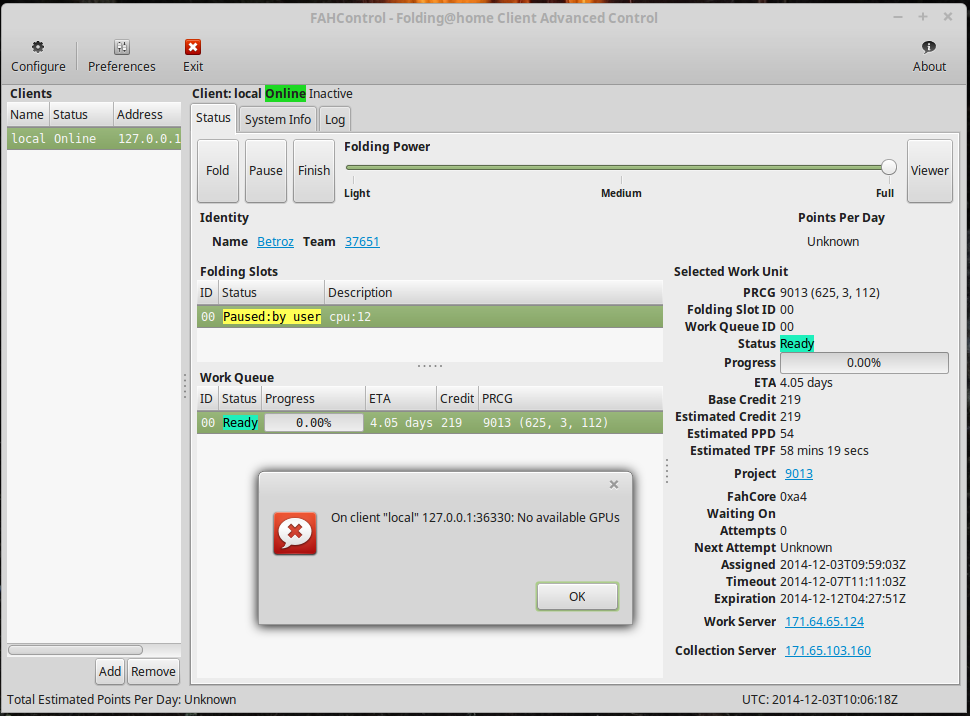Open the Preferences toolbar icon

pyautogui.click(x=122, y=47)
